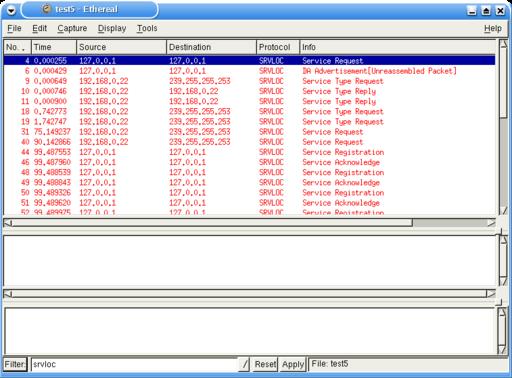Click the down arrow of packet list scrollbar

[x=503, y=210]
